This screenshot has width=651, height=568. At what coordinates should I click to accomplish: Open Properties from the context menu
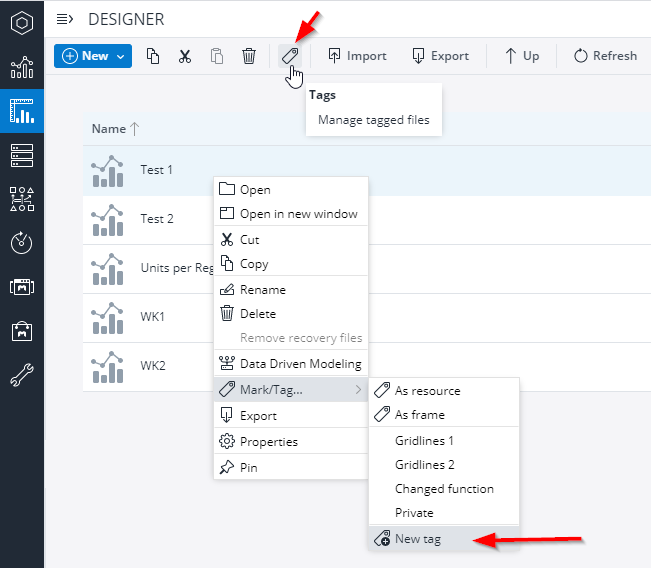pyautogui.click(x=291, y=441)
